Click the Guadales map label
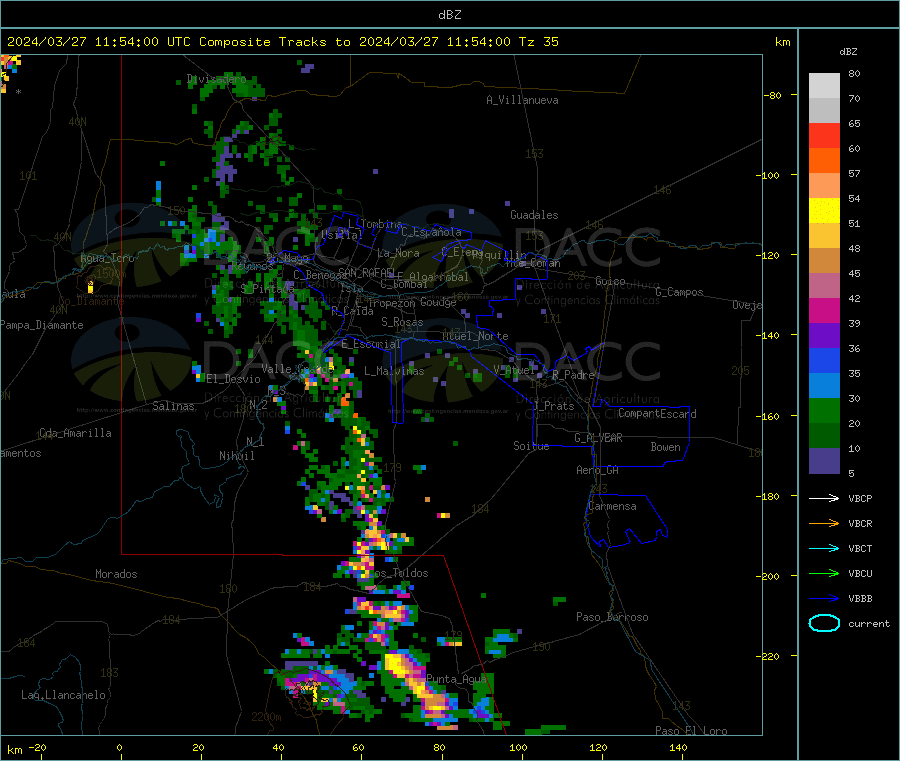The height and width of the screenshot is (761, 900). click(534, 215)
